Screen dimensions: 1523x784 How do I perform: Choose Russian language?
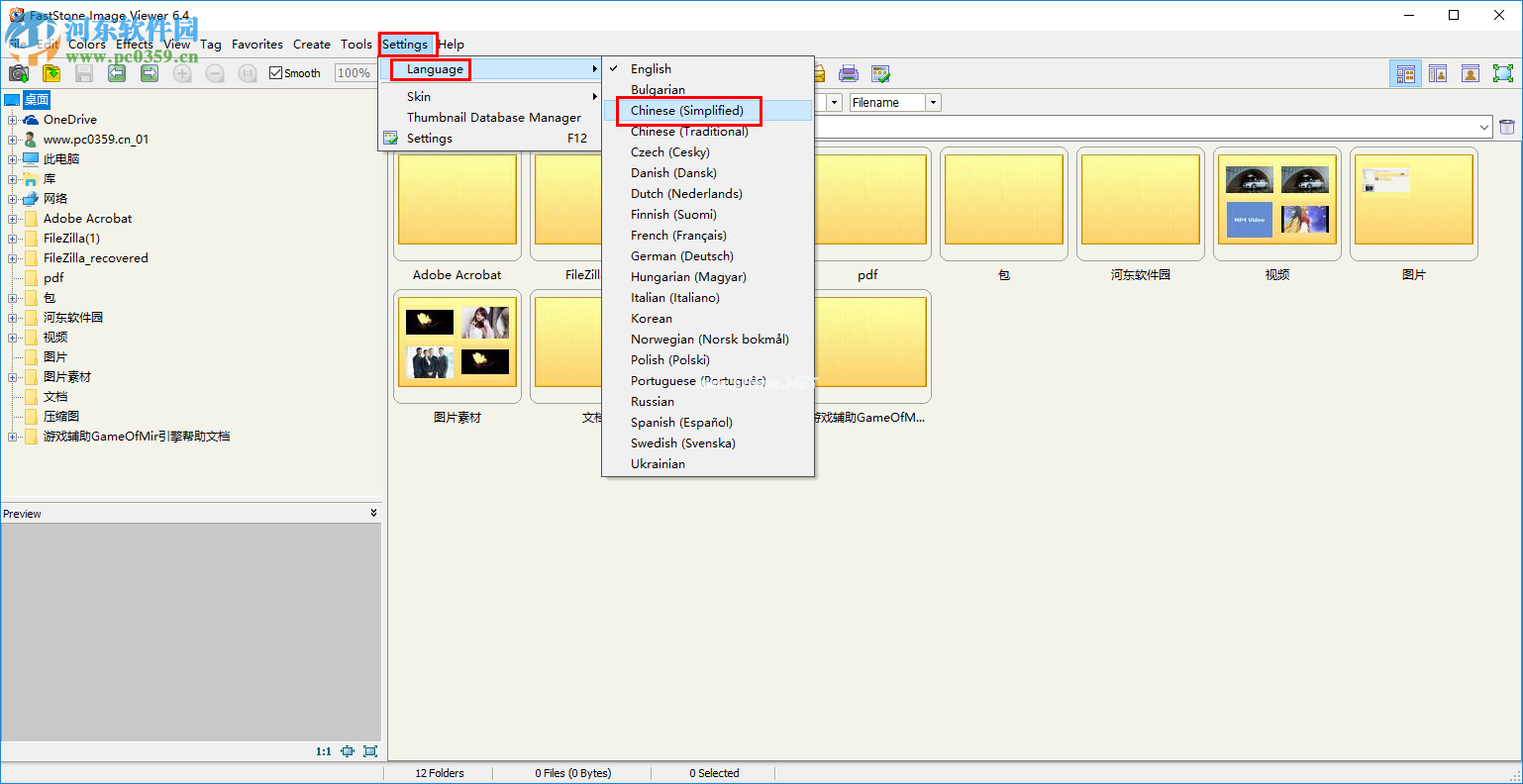708,401
